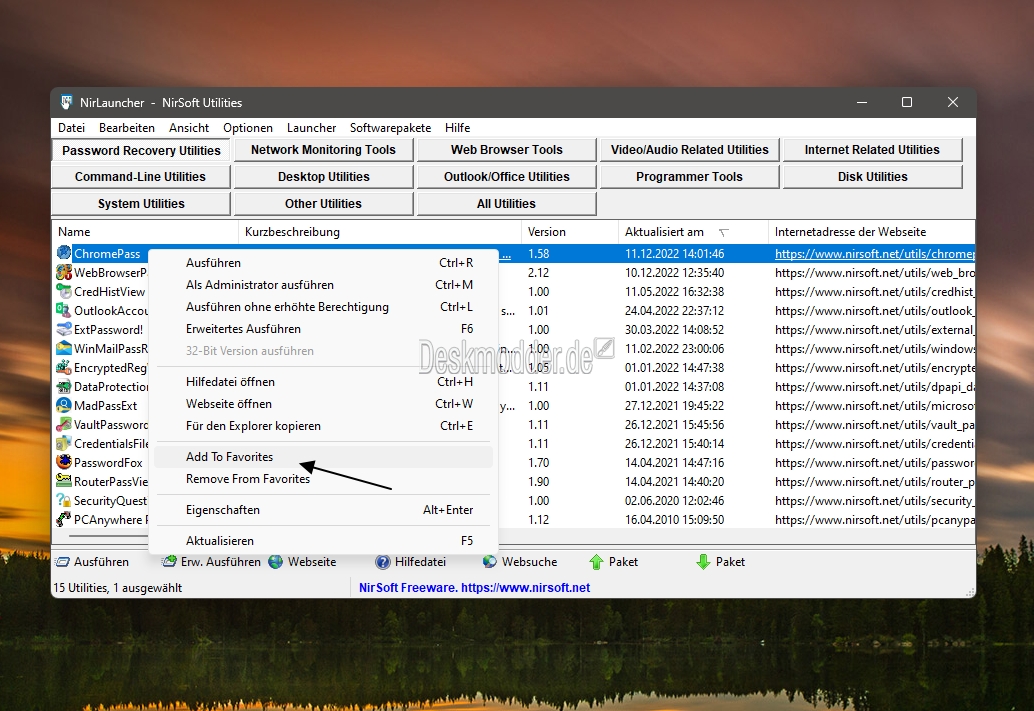Click the ChromePass utility icon

click(64, 253)
